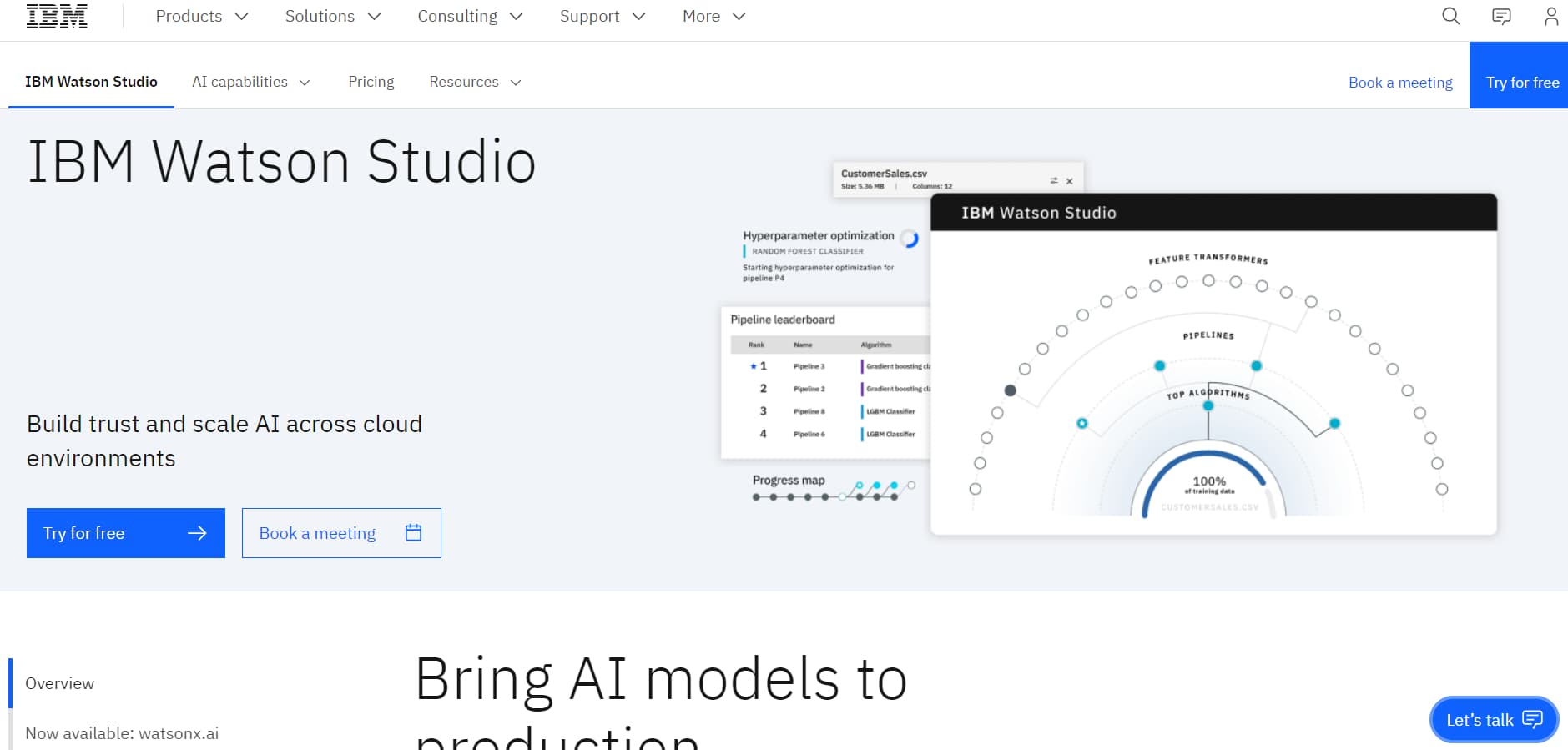The height and width of the screenshot is (750, 1568).
Task: Click the Let's talk chat button
Action: tap(1494, 719)
